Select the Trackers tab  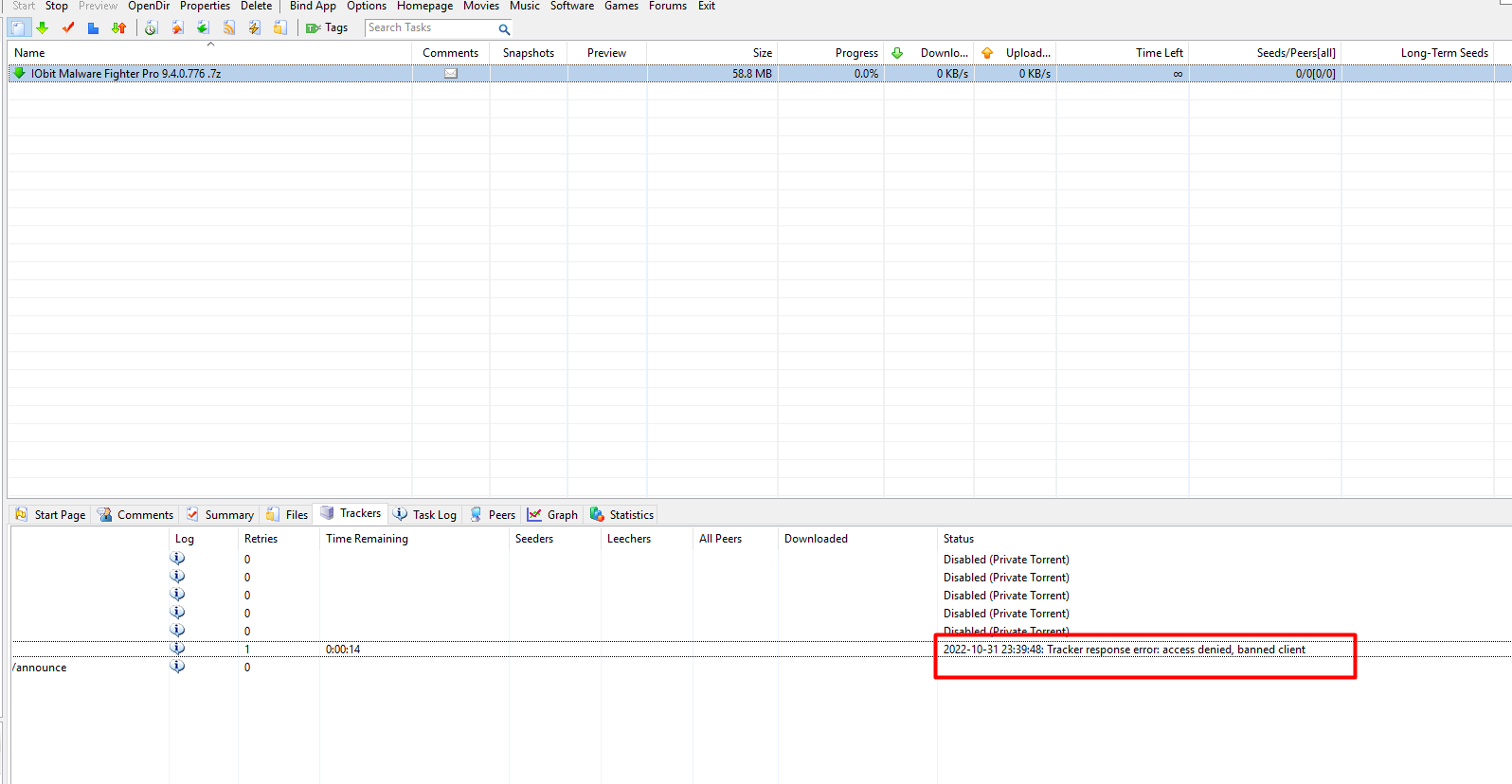(x=351, y=513)
